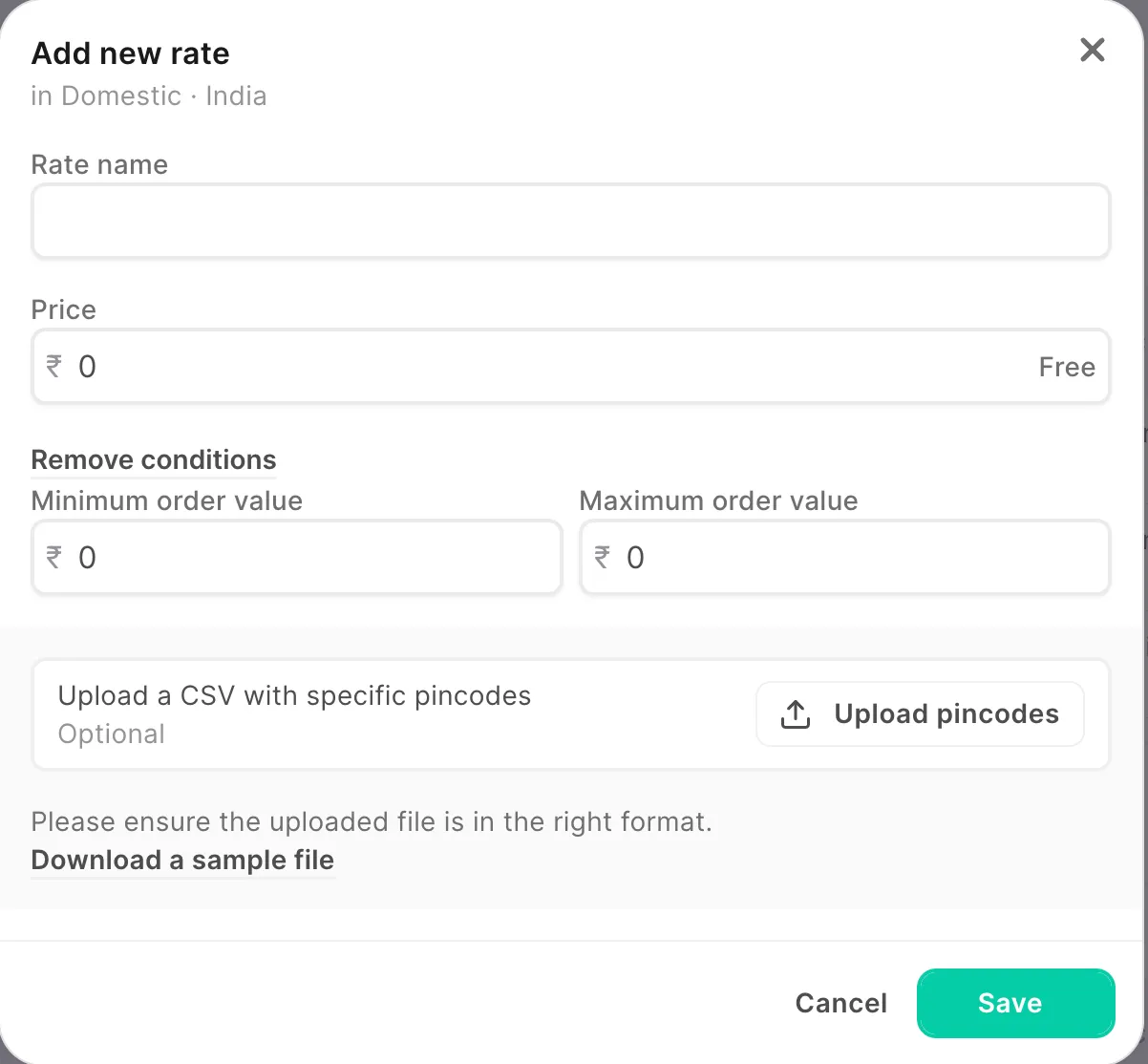1148x1064 pixels.
Task: Select the Maximum order value field
Action: (845, 557)
